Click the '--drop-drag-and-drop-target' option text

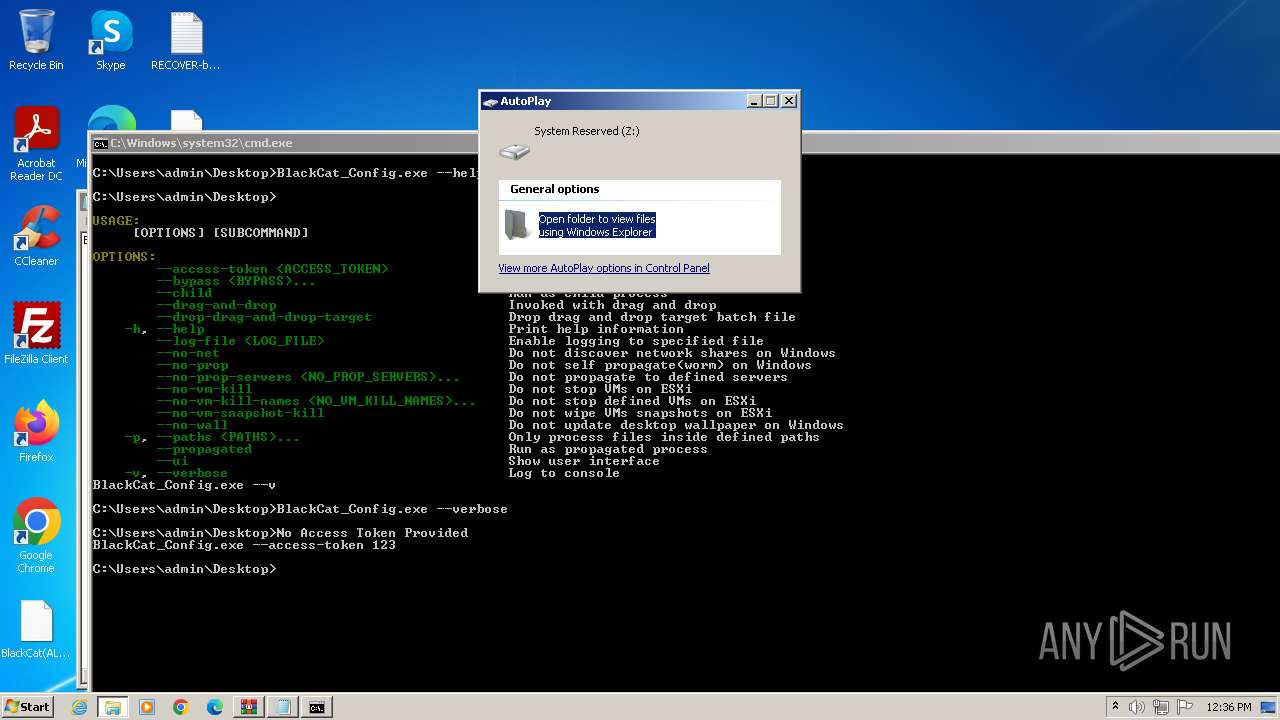click(x=264, y=317)
